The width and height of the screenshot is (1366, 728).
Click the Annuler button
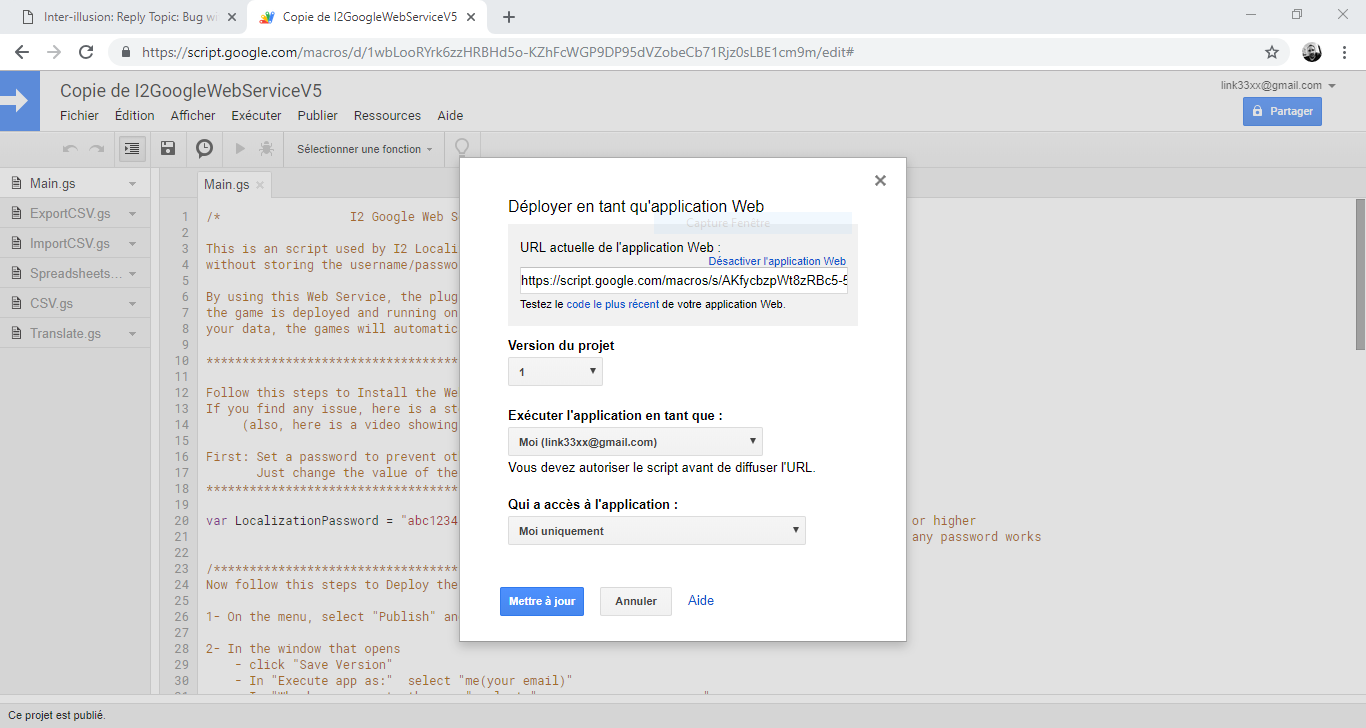(x=635, y=601)
